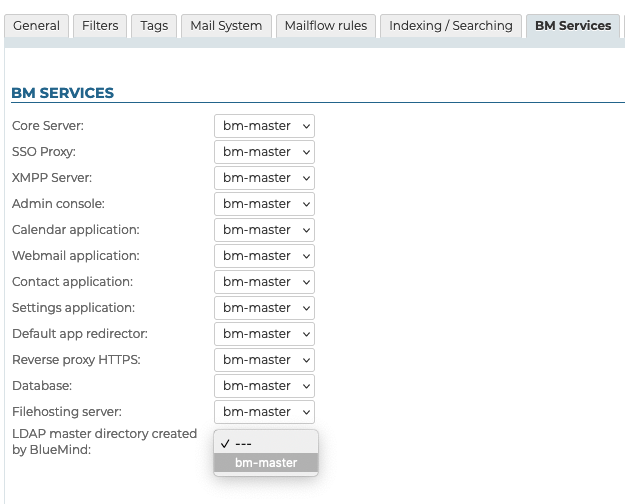Open the Webmail application dropdown

pyautogui.click(x=264, y=256)
